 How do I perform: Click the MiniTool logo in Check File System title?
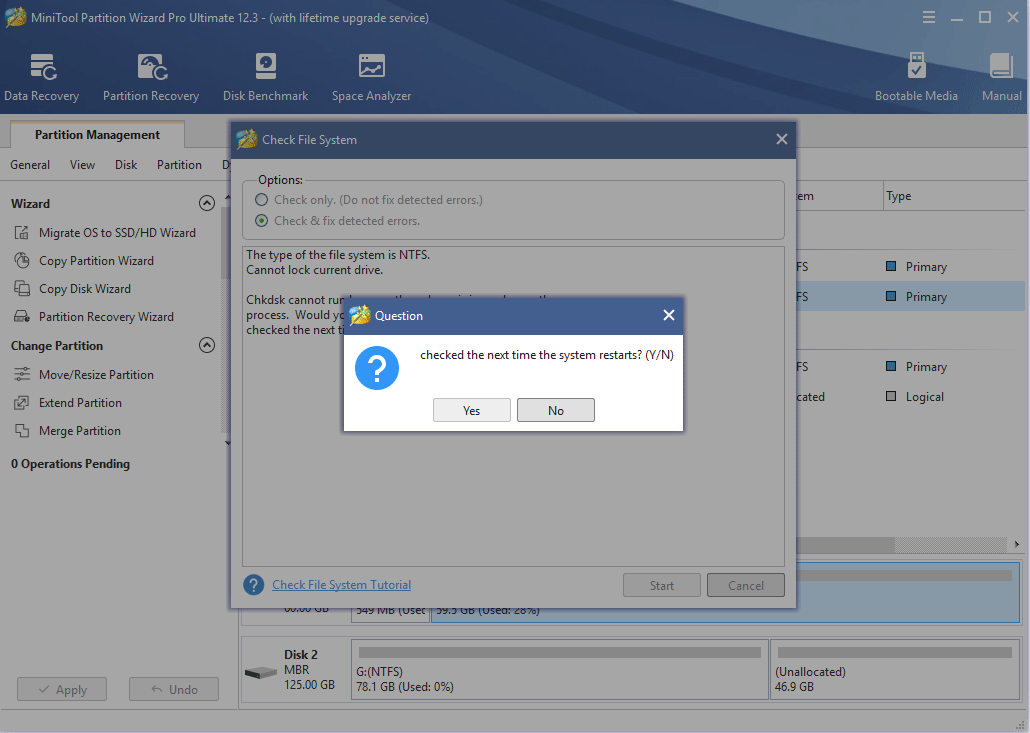pyautogui.click(x=247, y=139)
